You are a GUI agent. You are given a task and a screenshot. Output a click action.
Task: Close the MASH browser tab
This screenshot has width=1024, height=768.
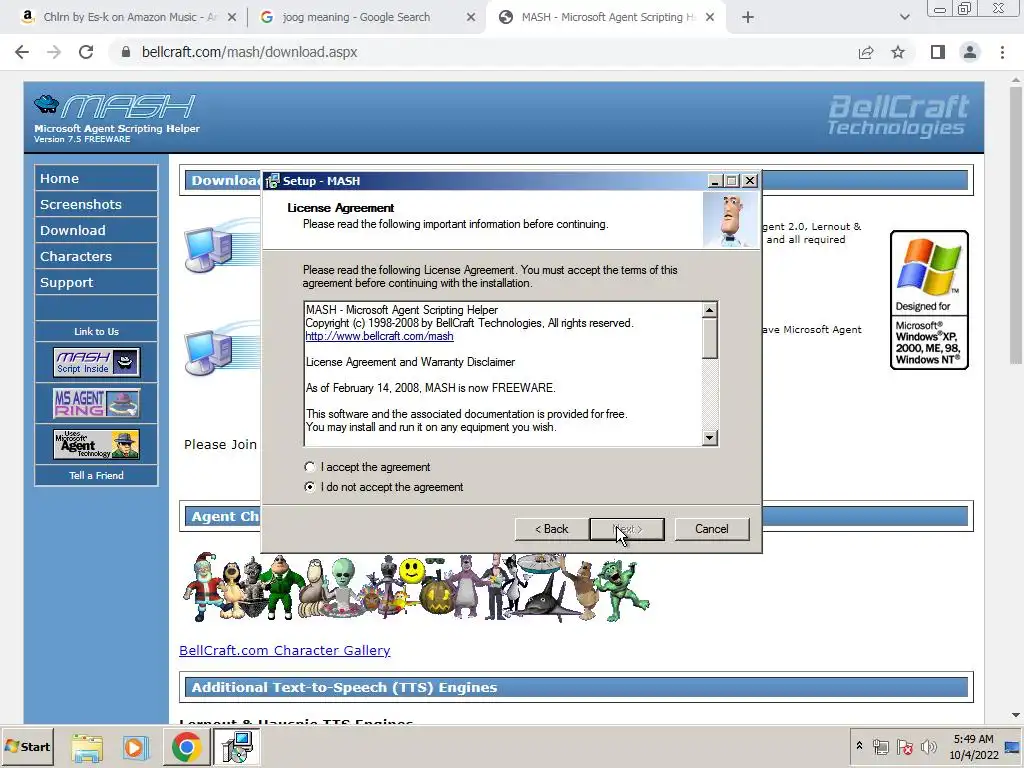[x=711, y=18]
